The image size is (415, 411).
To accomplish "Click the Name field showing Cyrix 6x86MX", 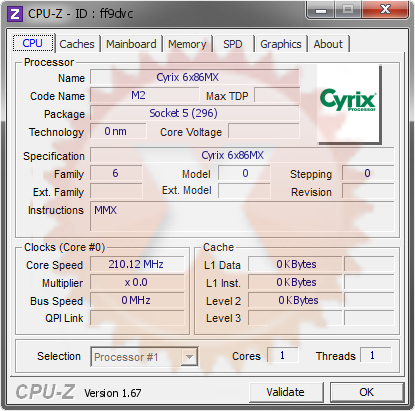I will pos(195,77).
